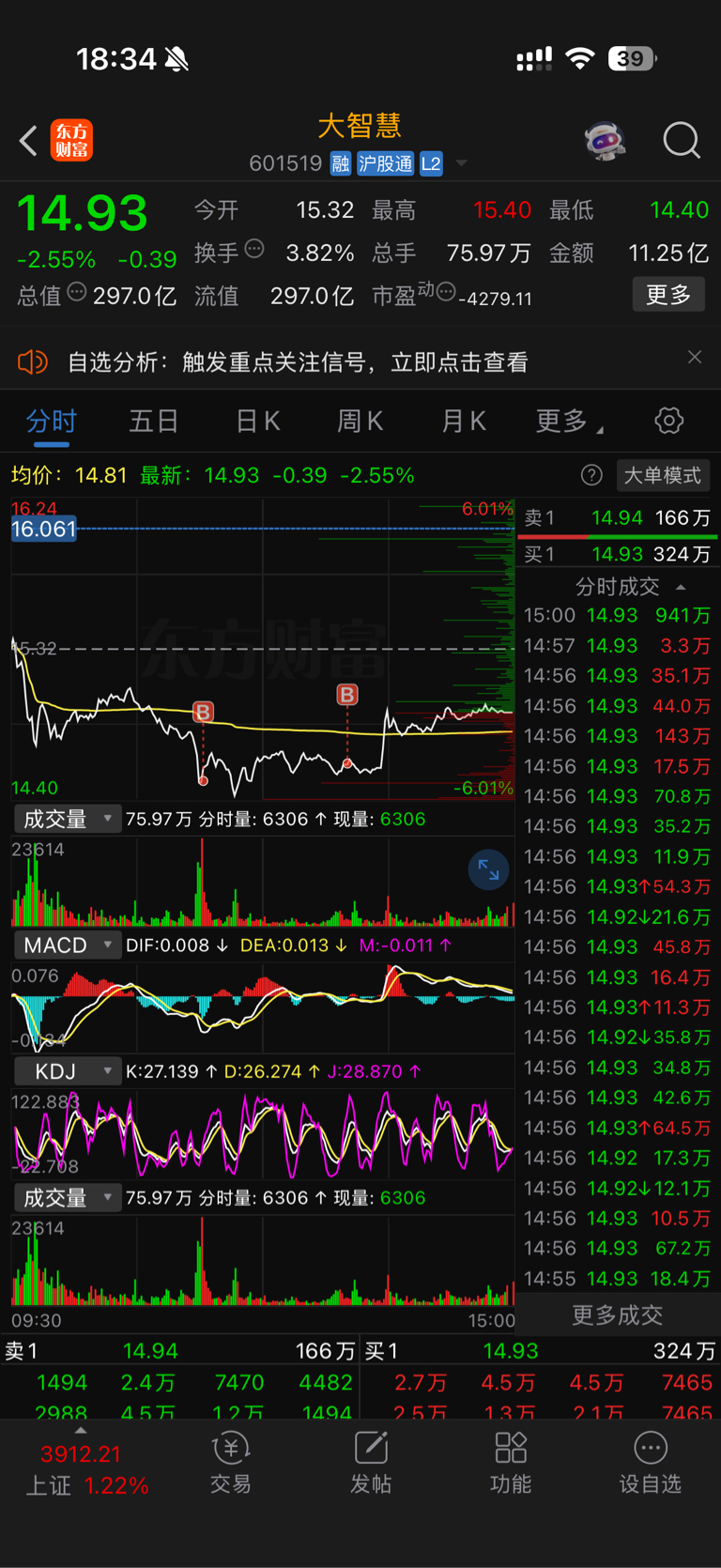721x1568 pixels.
Task: Tap the first B buy marker on chart
Action: click(203, 712)
